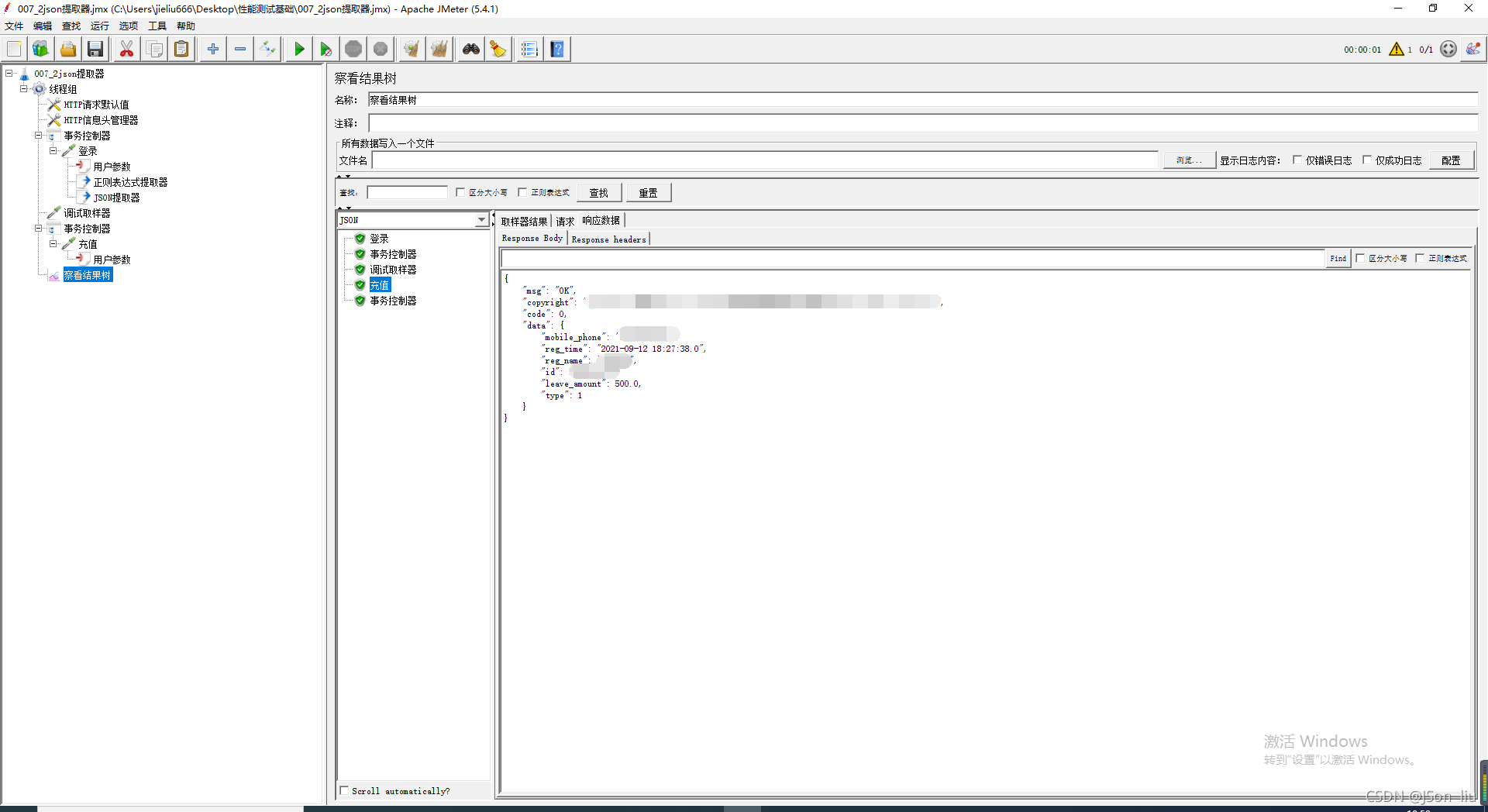The height and width of the screenshot is (812, 1488).
Task: Collapse the second 事务控制器 node
Action: (x=39, y=229)
